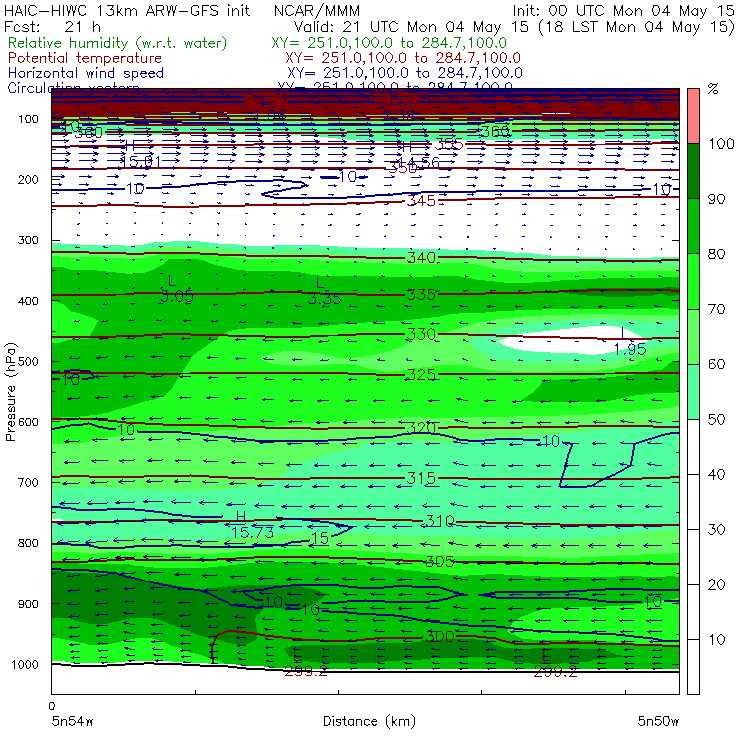Click the red '330' contour label

421,334
